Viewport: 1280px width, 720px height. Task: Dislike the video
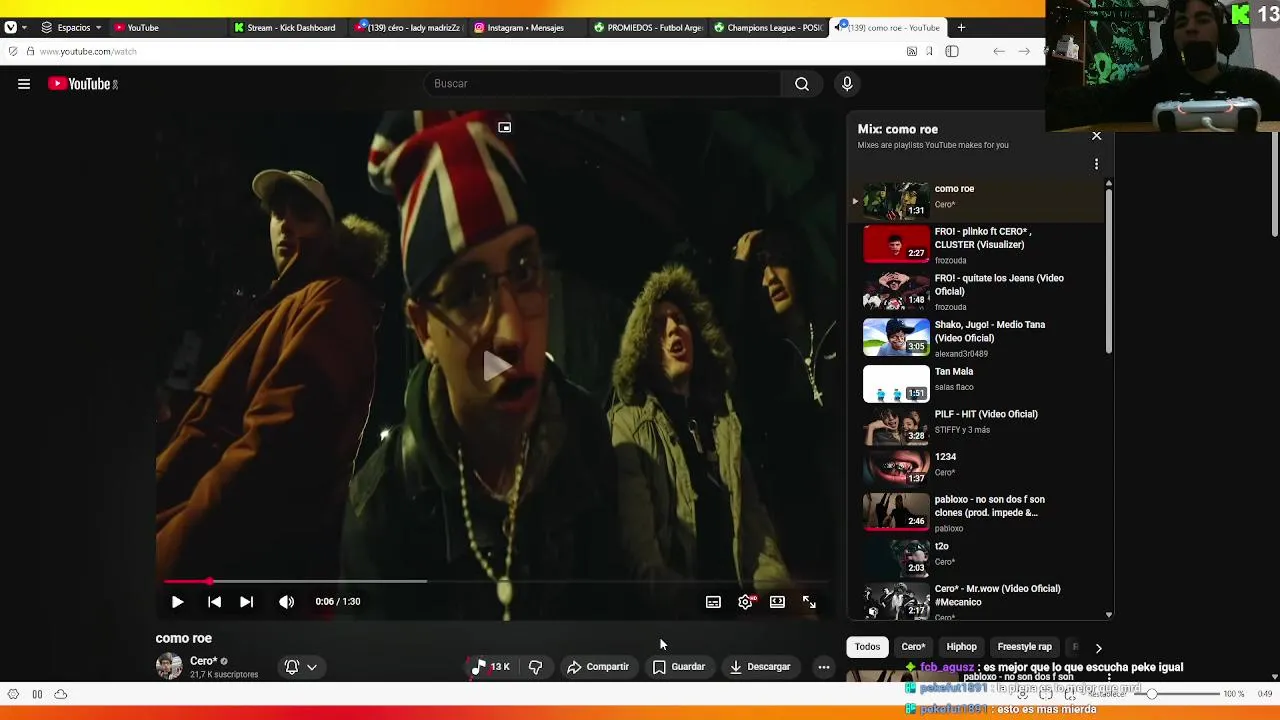click(536, 667)
